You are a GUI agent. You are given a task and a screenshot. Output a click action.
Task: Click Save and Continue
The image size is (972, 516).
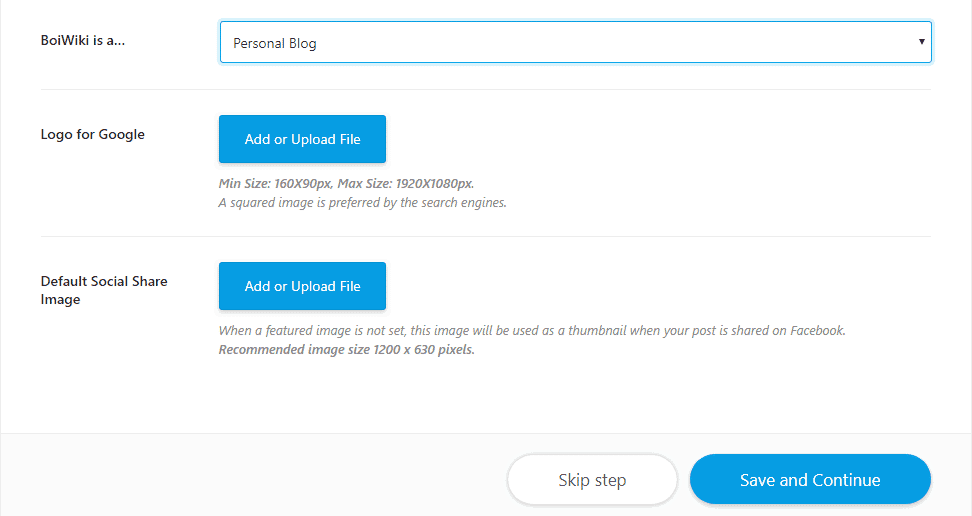click(810, 479)
